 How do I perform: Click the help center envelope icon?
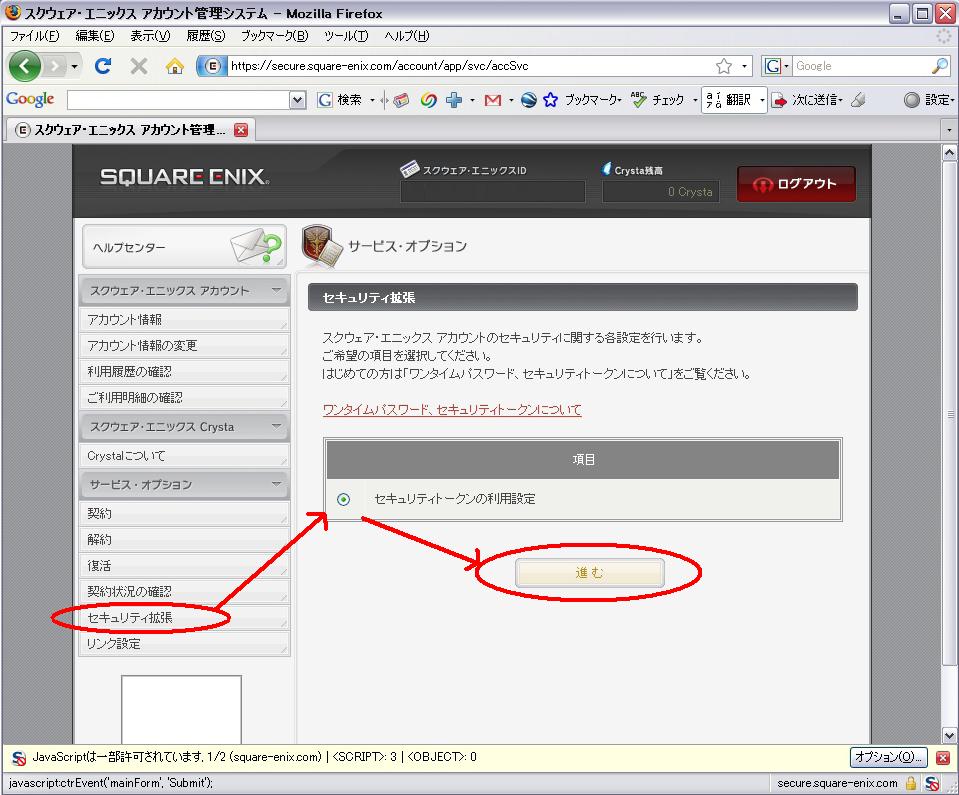point(256,246)
